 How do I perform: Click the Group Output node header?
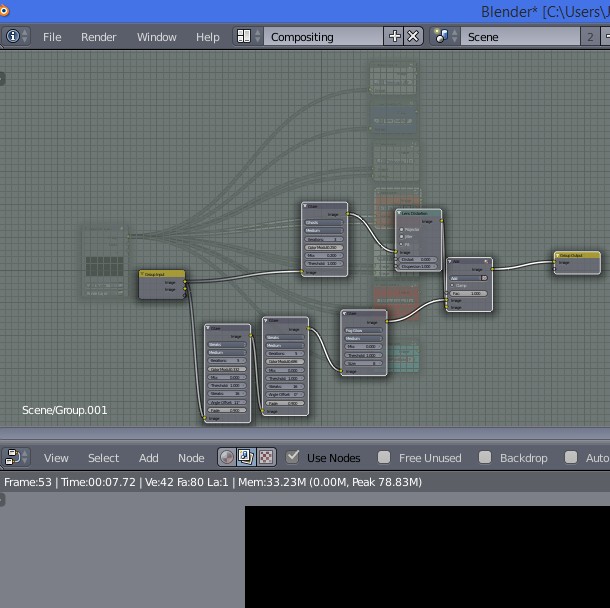click(x=577, y=255)
